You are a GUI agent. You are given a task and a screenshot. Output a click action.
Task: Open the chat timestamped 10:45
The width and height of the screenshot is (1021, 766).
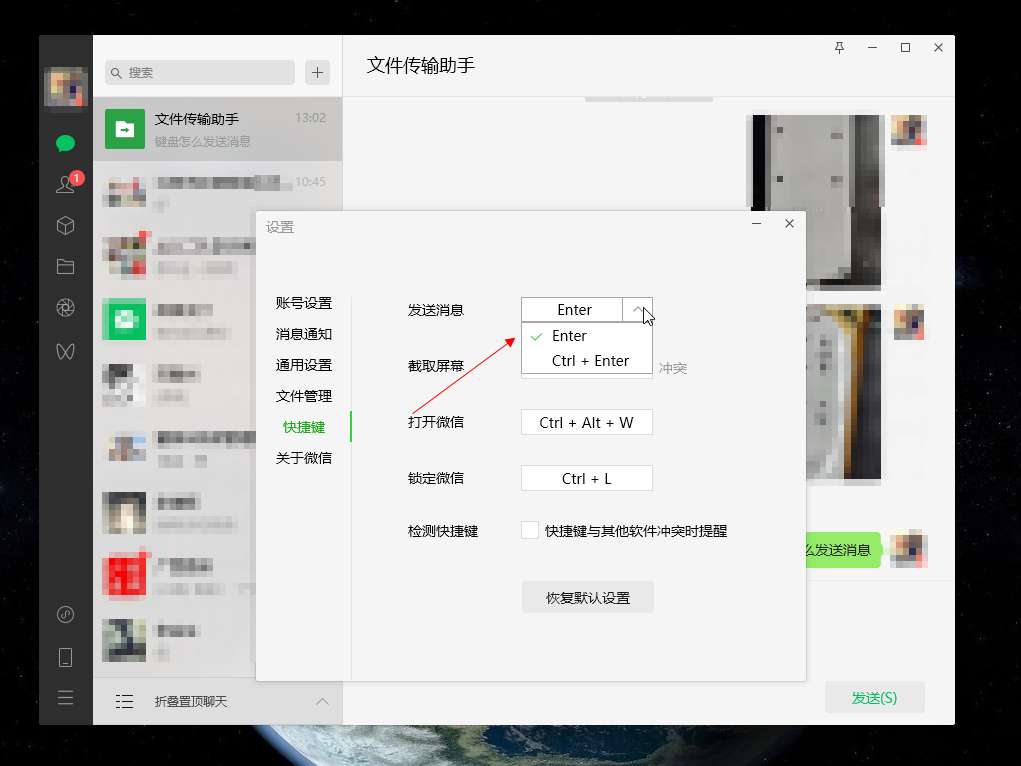[217, 193]
